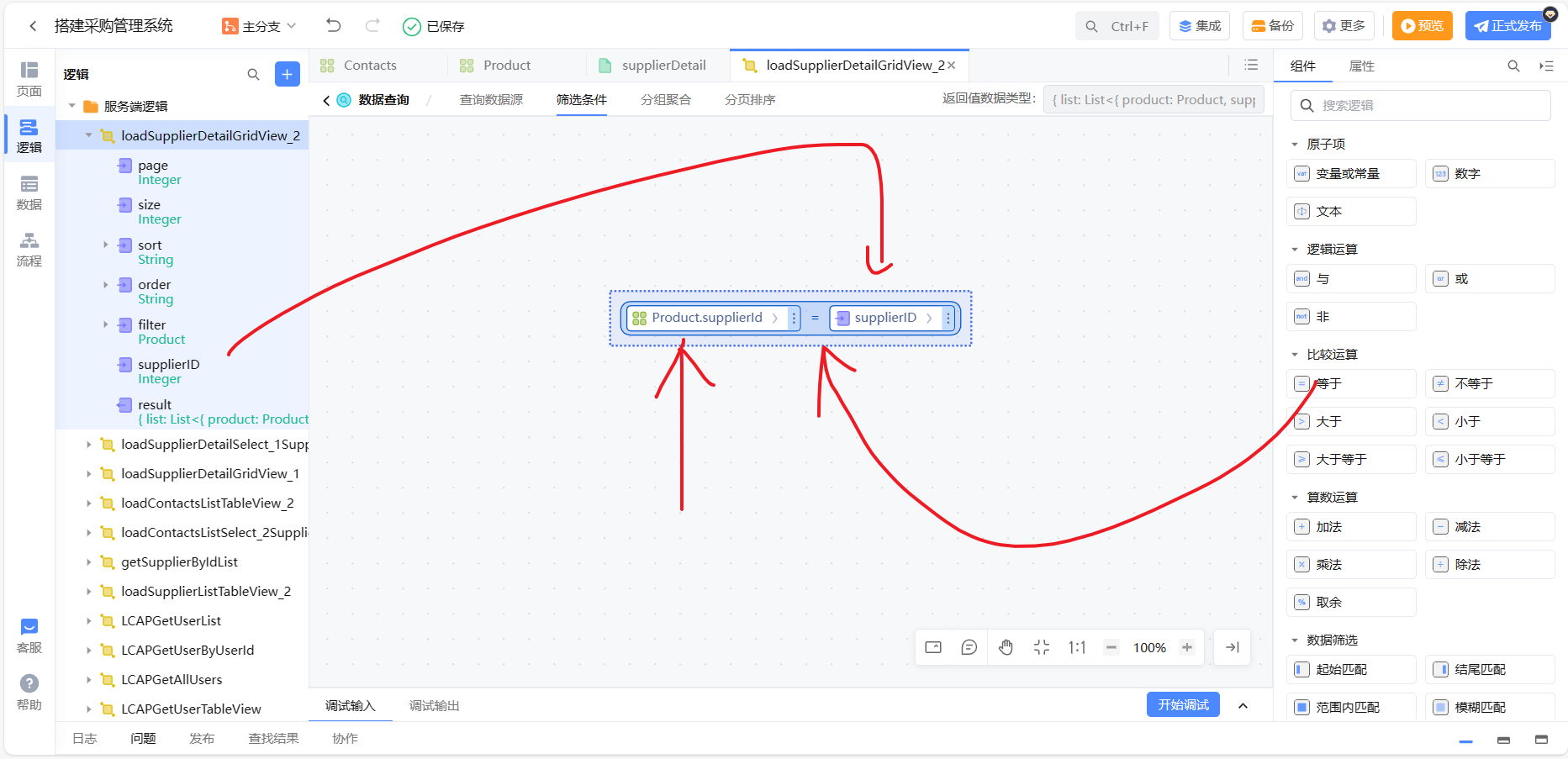Viewport: 1568px width, 759px height.
Task: Collapse the debug panel chevron
Action: [1243, 706]
